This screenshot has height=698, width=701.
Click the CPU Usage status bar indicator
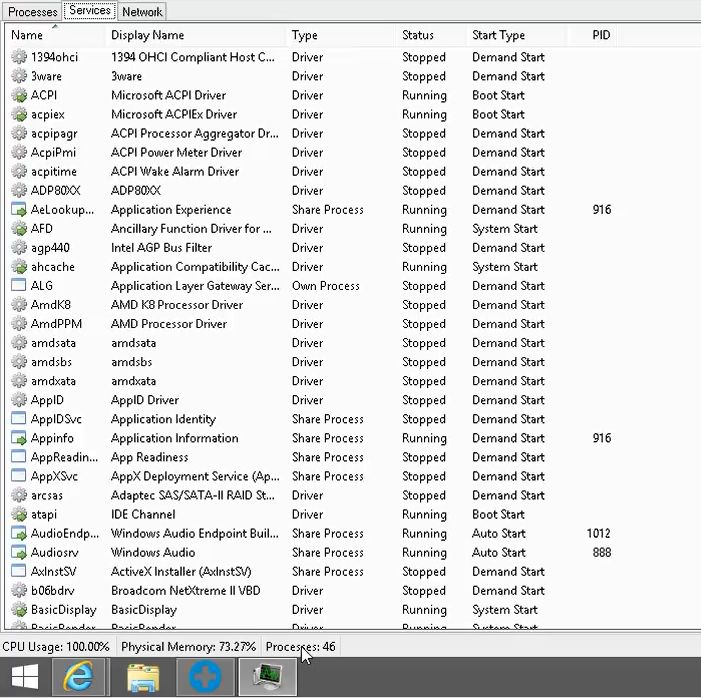(56, 647)
